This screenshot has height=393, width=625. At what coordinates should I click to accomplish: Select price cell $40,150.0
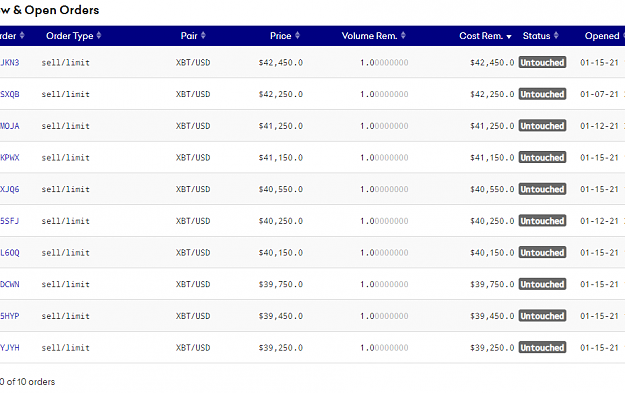click(281, 253)
